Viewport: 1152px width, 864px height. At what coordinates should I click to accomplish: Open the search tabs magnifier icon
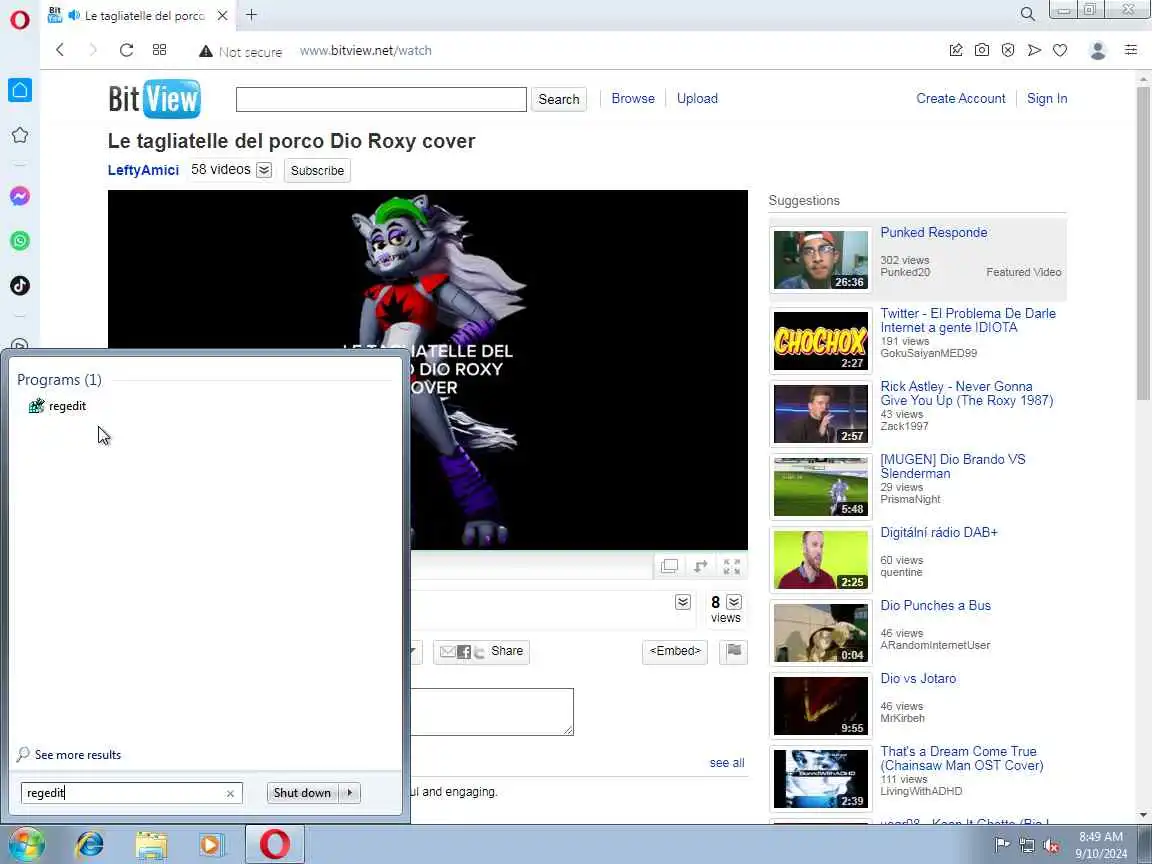tap(1027, 14)
